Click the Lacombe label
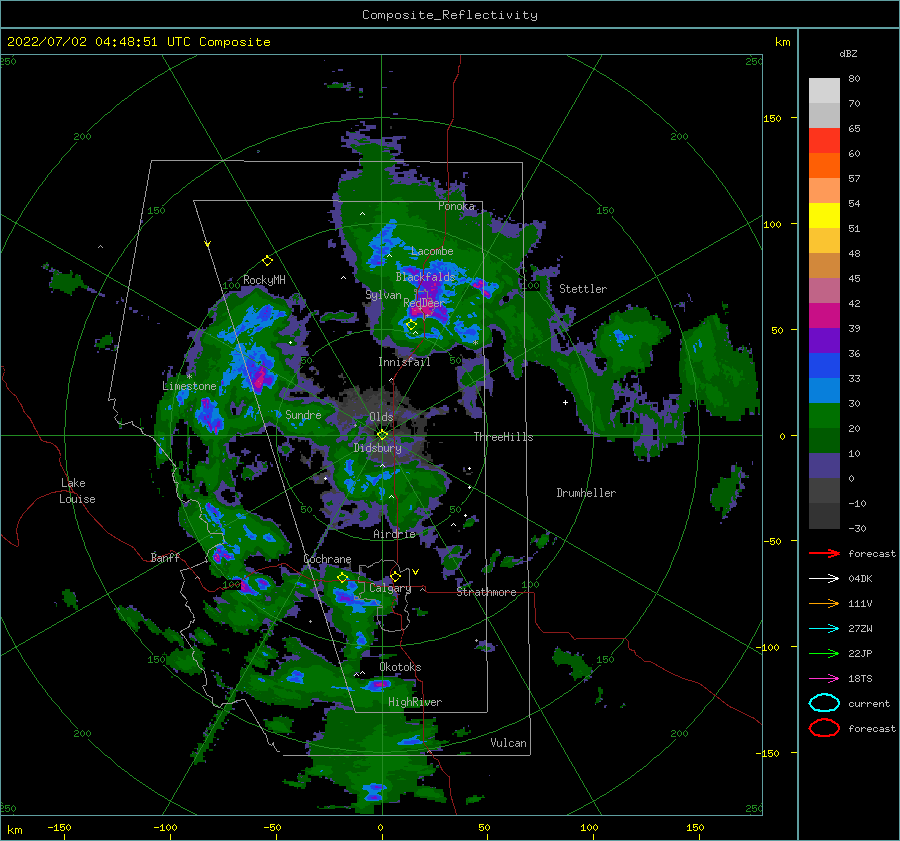The image size is (900, 841). 432,251
